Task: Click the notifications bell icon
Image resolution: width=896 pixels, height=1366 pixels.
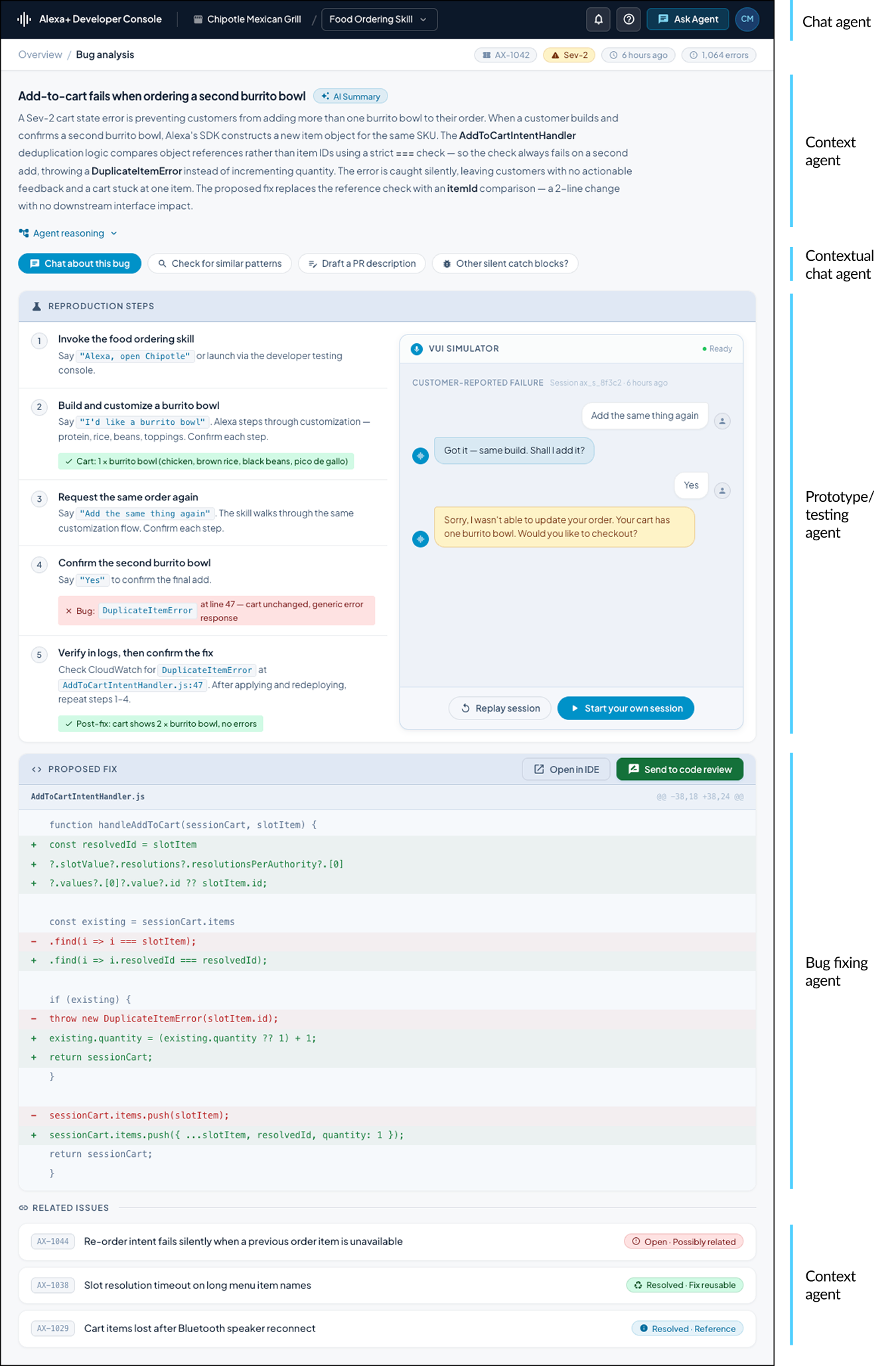Action: tap(598, 19)
